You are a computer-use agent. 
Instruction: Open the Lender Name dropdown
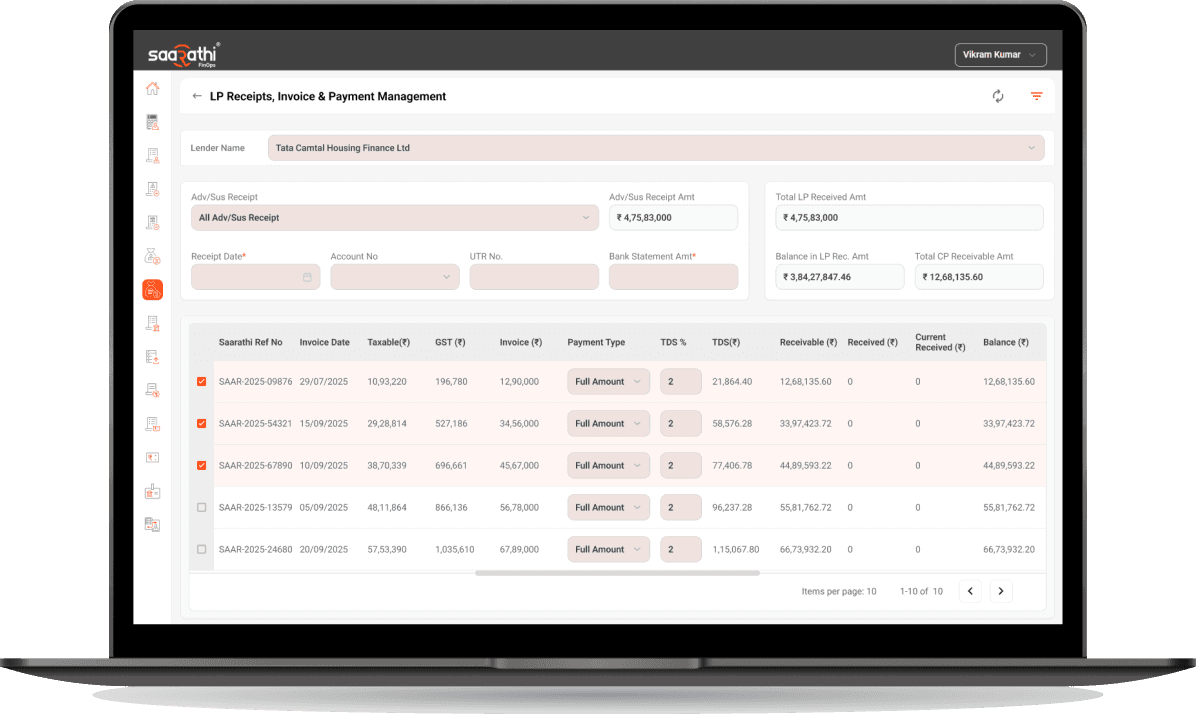(x=1030, y=147)
